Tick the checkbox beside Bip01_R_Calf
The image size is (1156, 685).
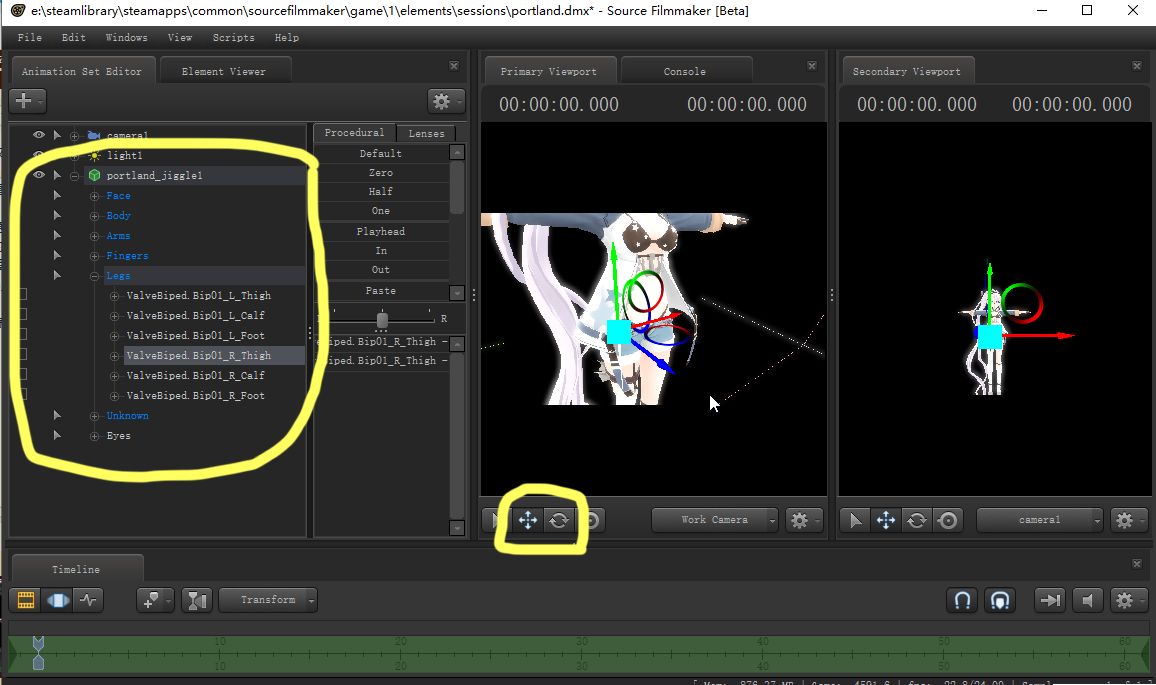22,375
